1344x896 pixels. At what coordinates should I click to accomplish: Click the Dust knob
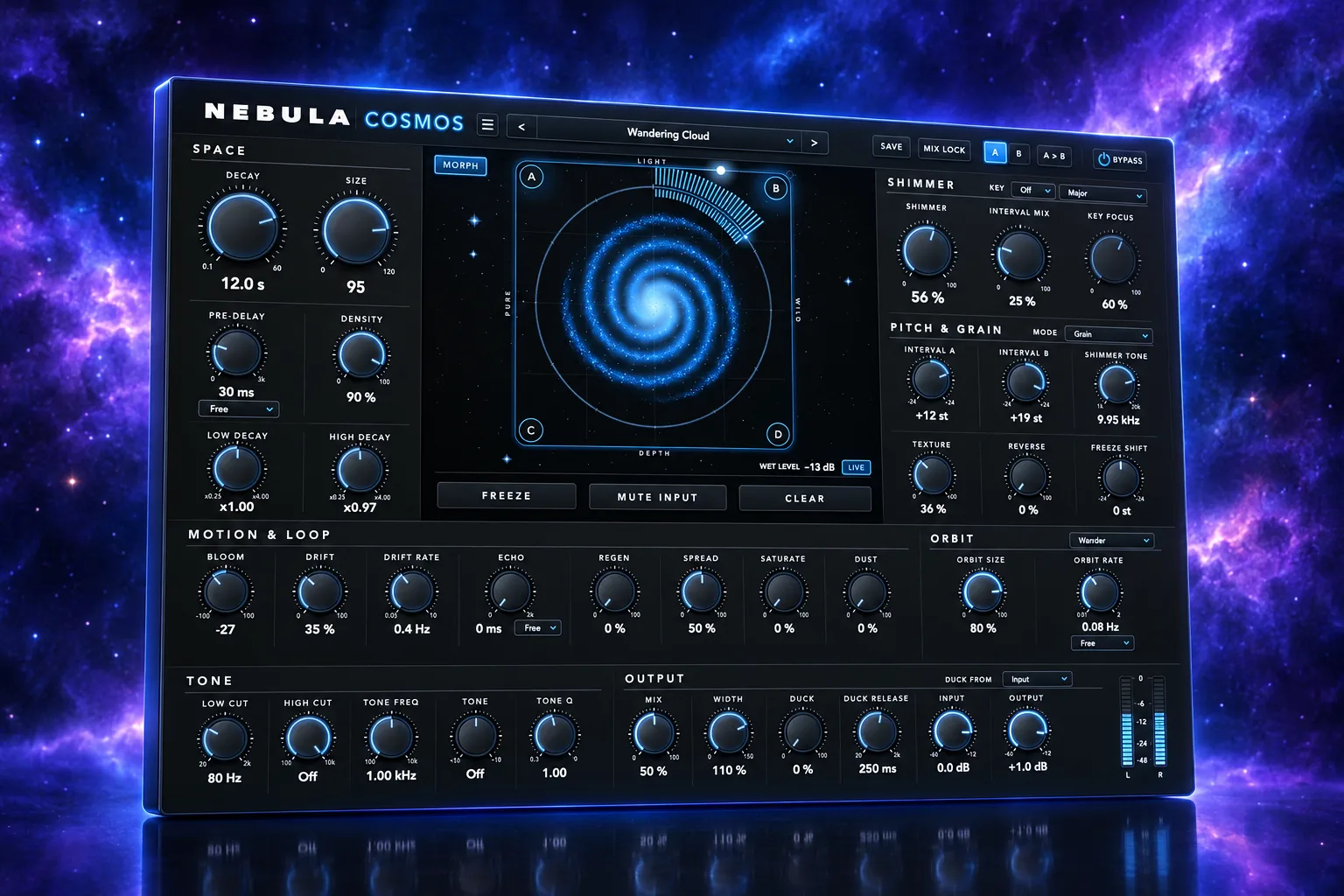tap(866, 593)
